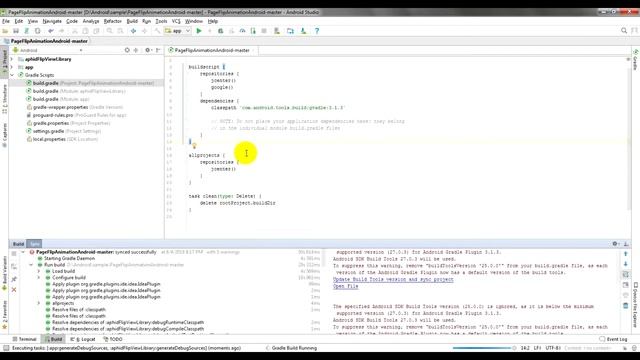Click the trash Clear All icon in output
The image size is (640, 360).
[626, 306]
